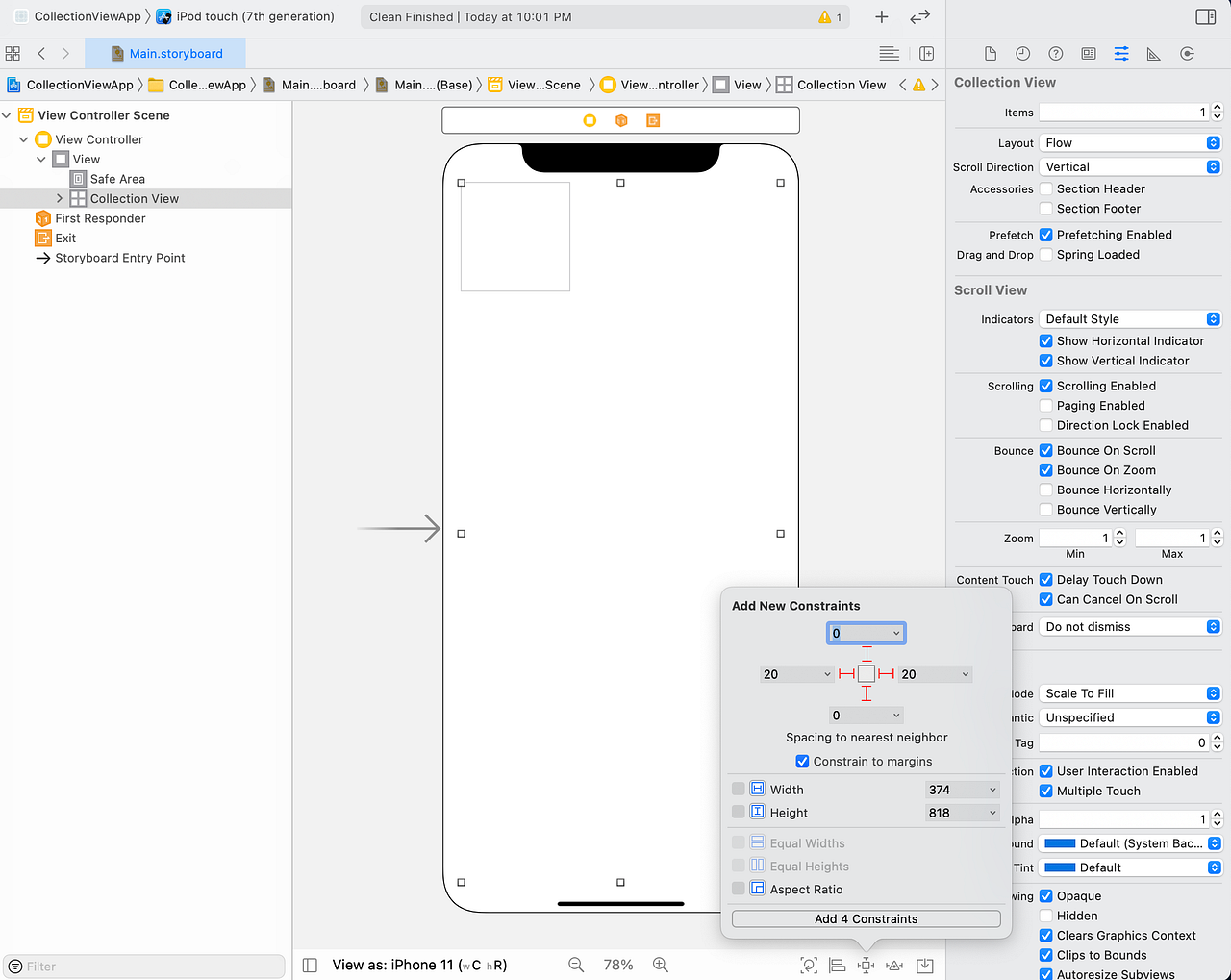This screenshot has width=1231, height=980.
Task: Click the Add 4 Constraints button
Action: click(865, 918)
